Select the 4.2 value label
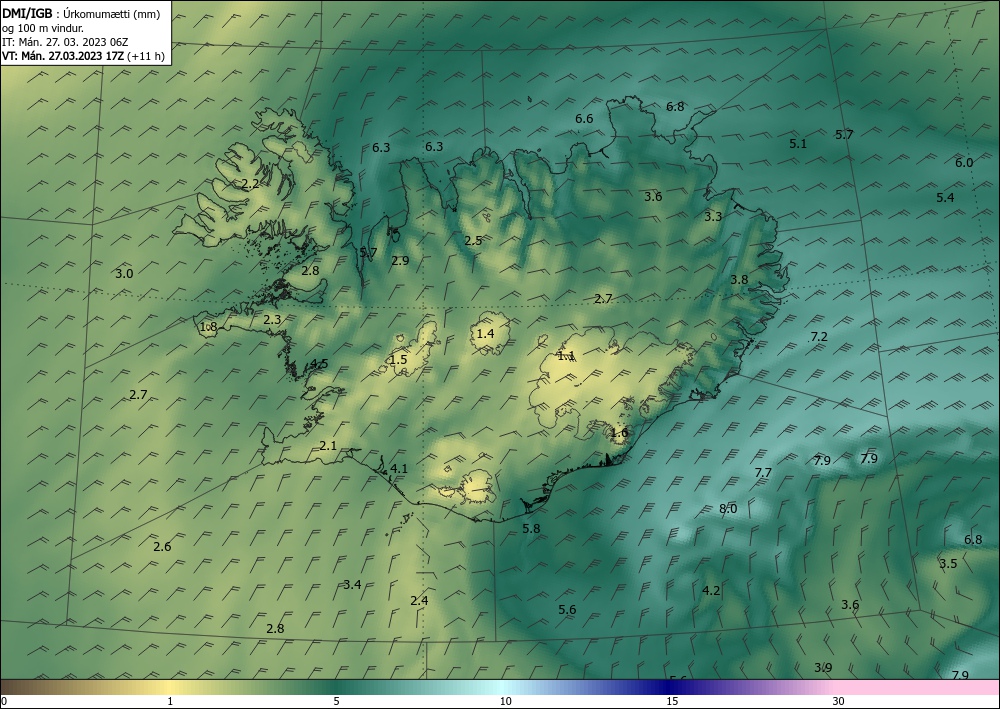This screenshot has height=709, width=1000. pos(711,590)
